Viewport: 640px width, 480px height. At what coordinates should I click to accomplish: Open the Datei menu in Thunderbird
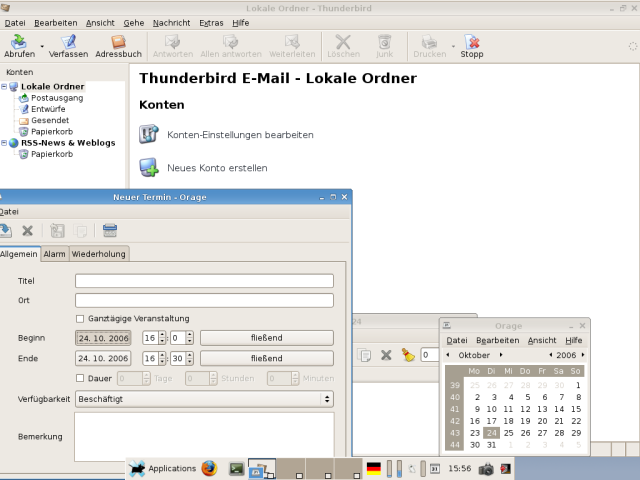click(x=15, y=23)
